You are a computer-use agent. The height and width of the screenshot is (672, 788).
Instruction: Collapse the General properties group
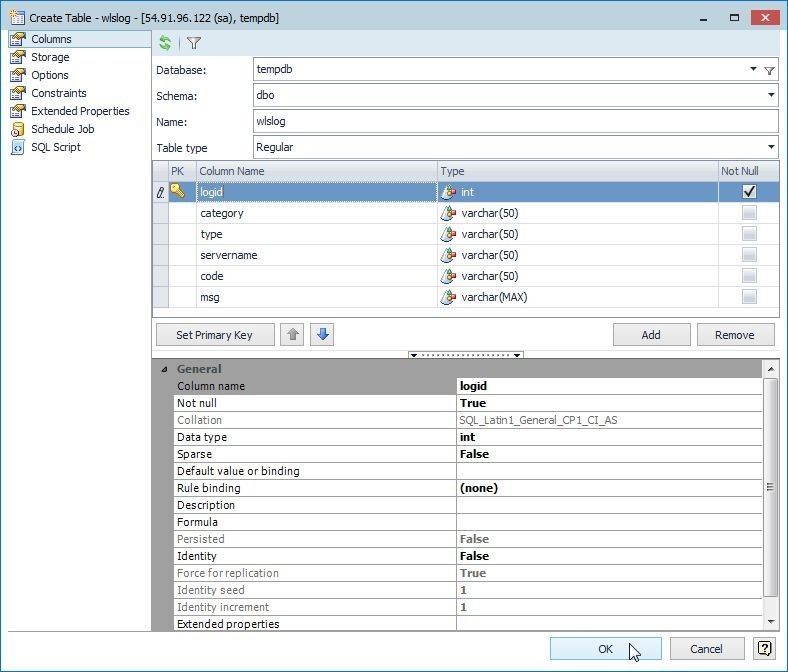[164, 369]
